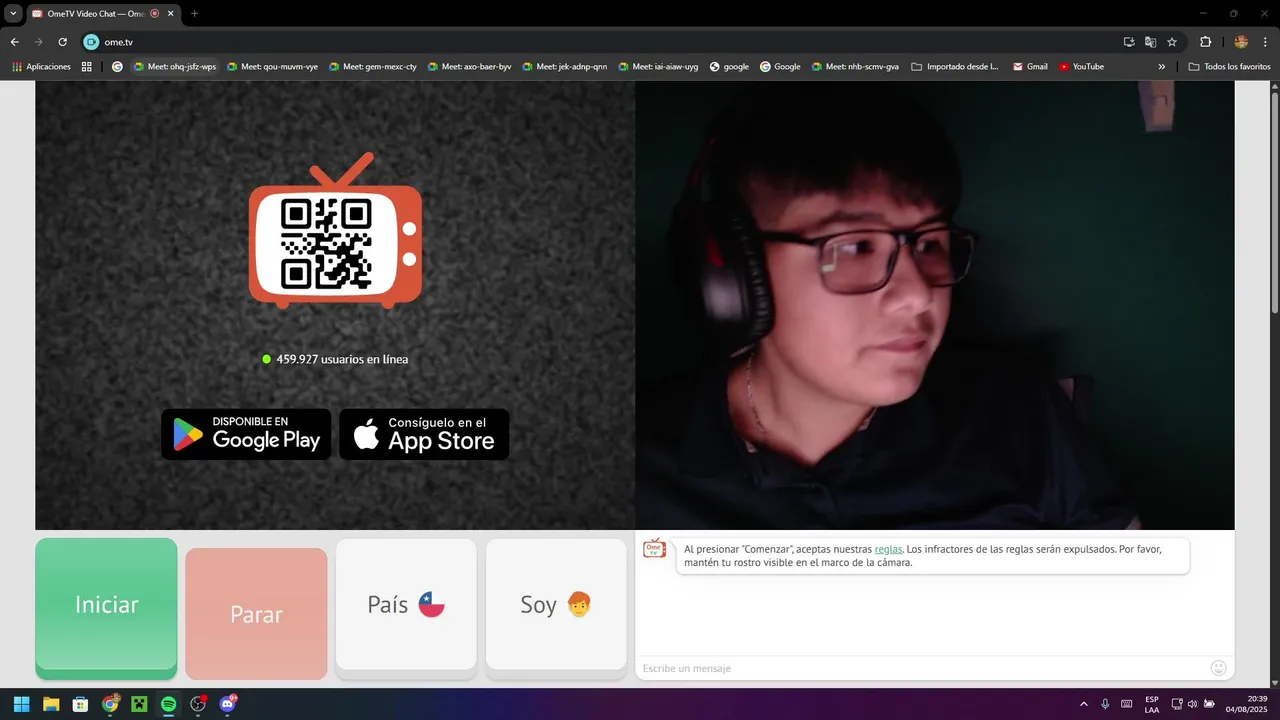Expand the Chrome tab search chevron
Screen dimensions: 1280x720
13,13
